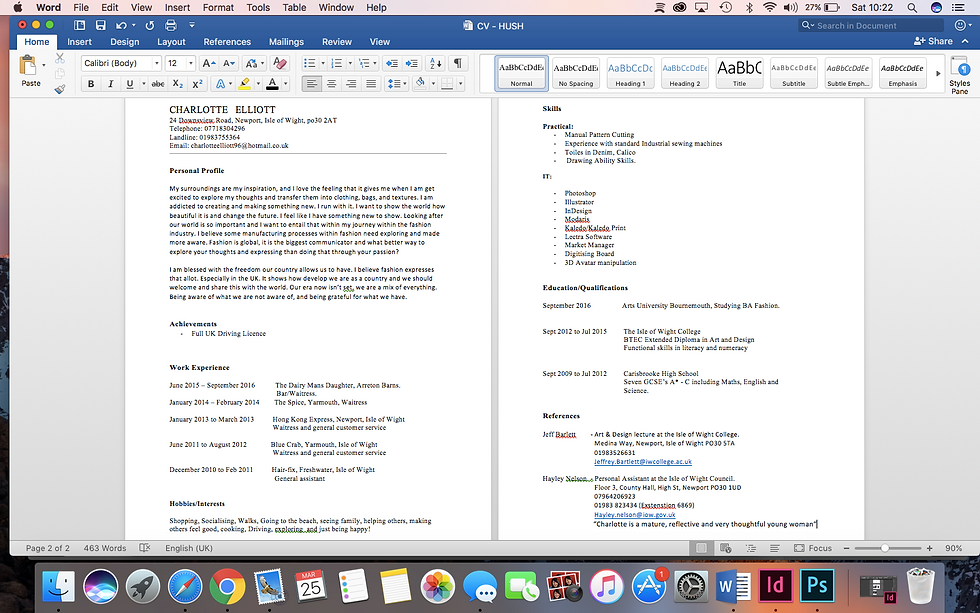Open Google Chrome in the Dock

pyautogui.click(x=227, y=587)
